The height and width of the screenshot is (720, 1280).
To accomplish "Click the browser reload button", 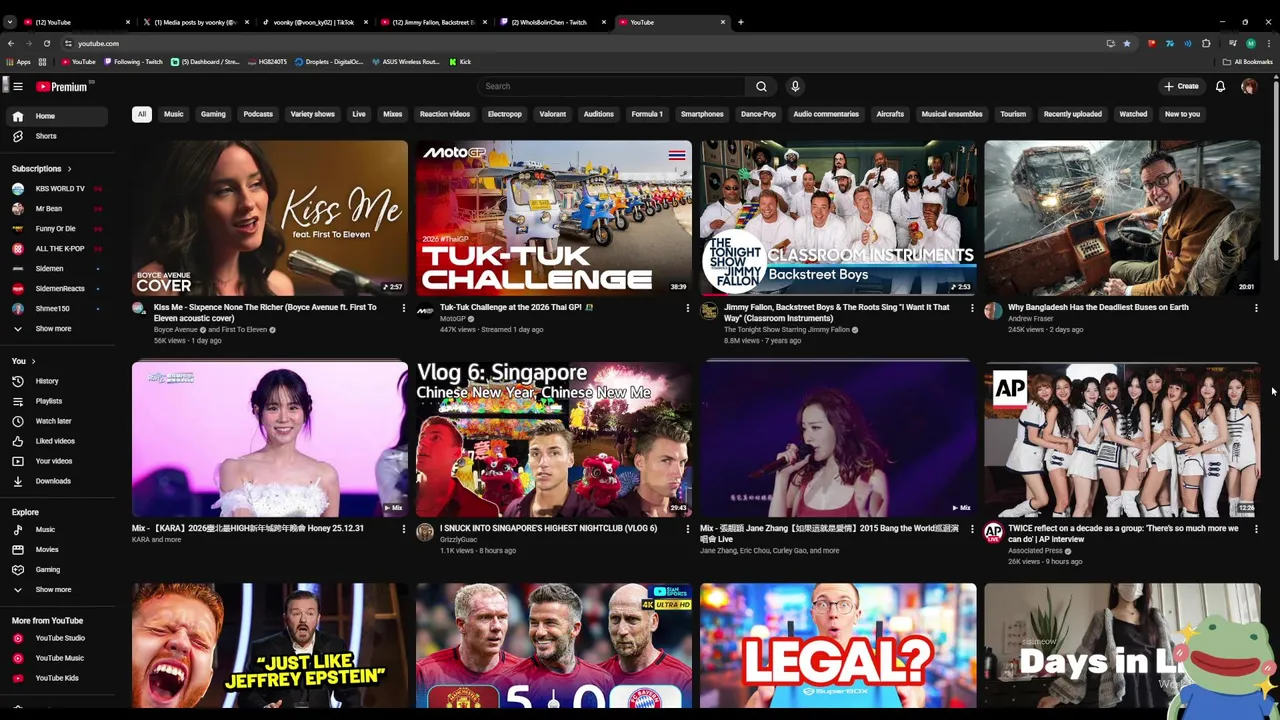I will (x=47, y=43).
